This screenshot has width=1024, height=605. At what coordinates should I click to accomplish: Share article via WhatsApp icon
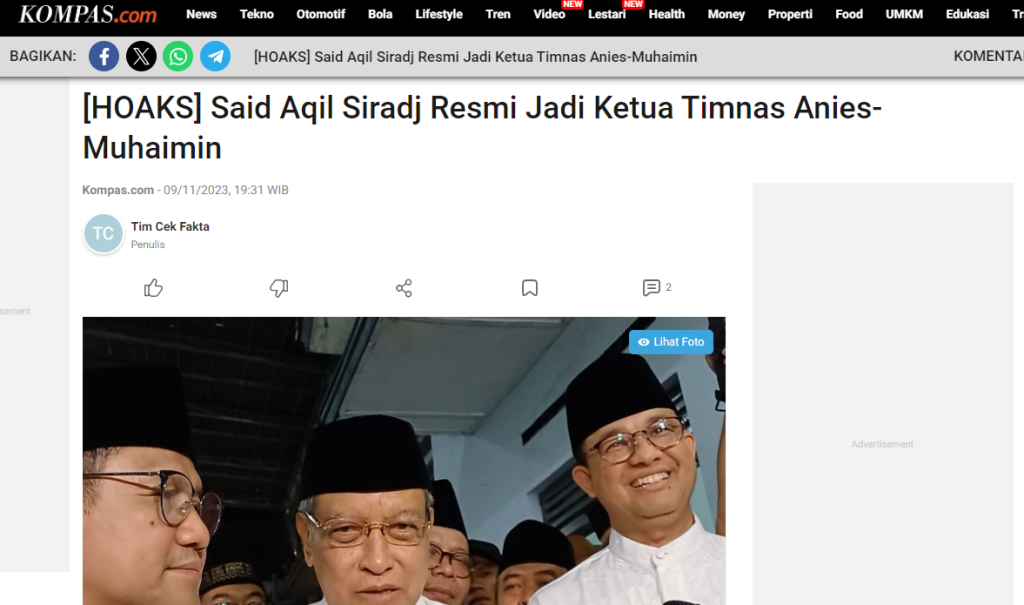coord(178,56)
